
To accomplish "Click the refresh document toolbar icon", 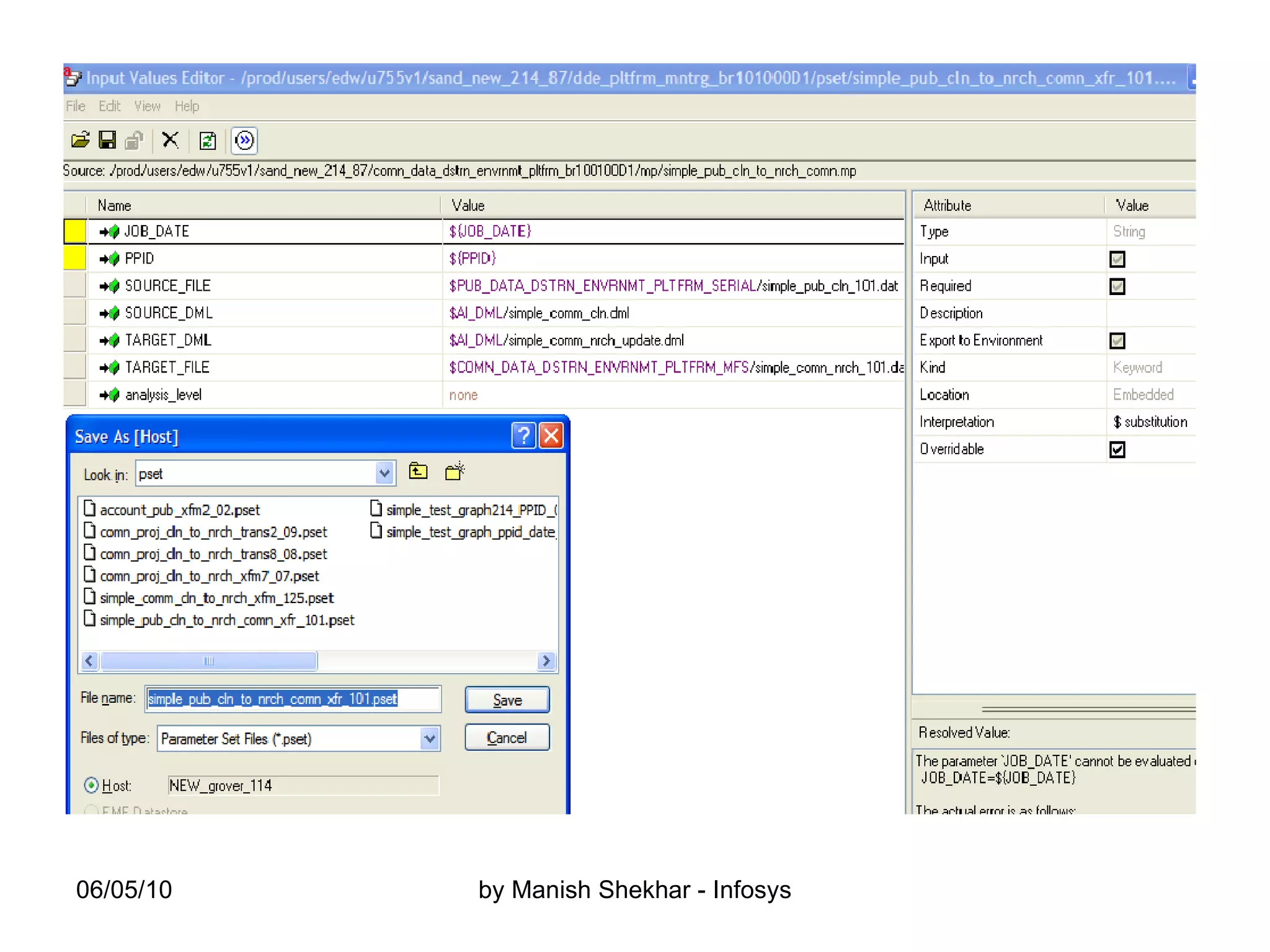I will (208, 141).
